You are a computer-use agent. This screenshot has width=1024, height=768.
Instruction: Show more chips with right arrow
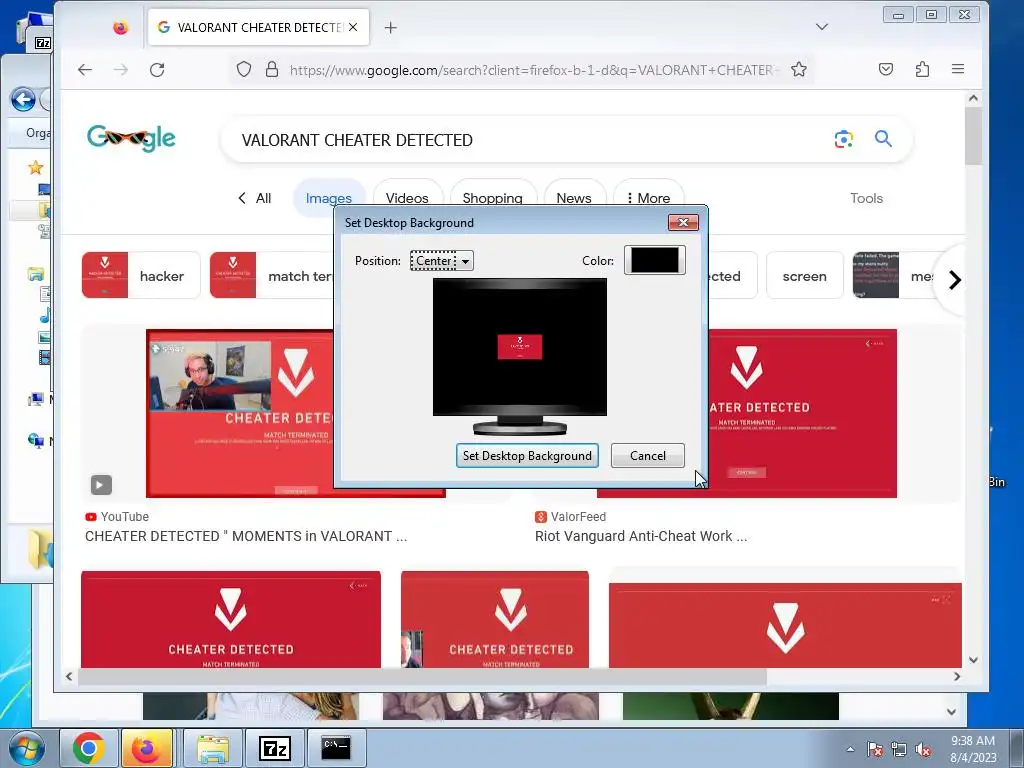coord(954,280)
